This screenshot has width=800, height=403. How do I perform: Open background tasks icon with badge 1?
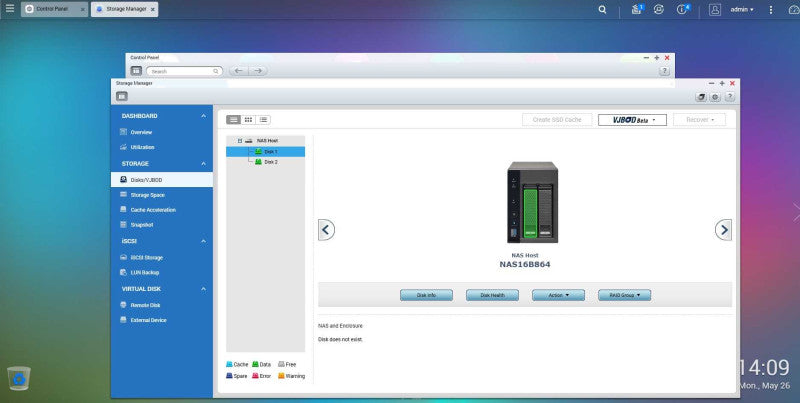pos(637,9)
